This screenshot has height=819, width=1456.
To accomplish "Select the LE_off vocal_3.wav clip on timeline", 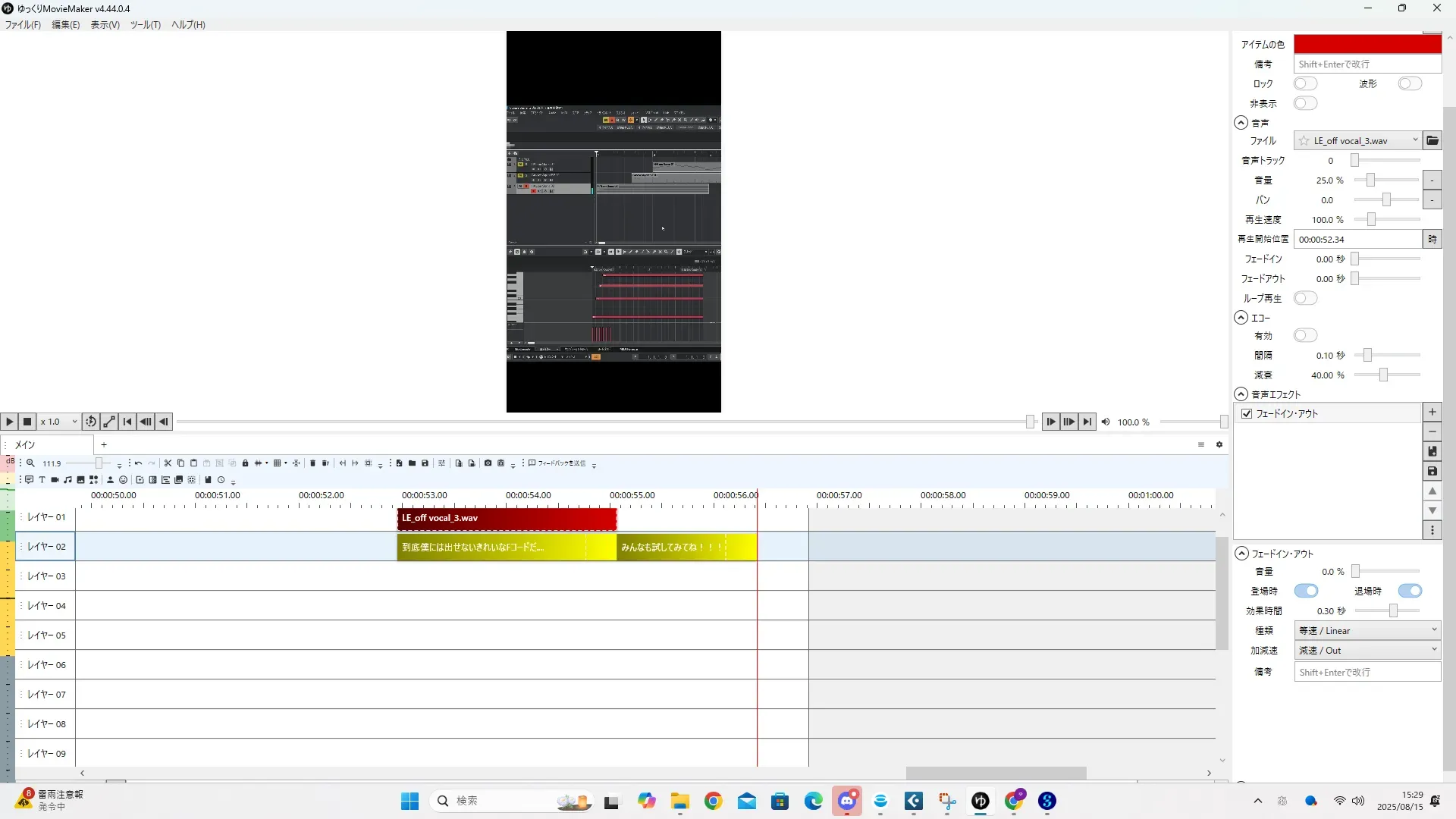I will [x=506, y=518].
